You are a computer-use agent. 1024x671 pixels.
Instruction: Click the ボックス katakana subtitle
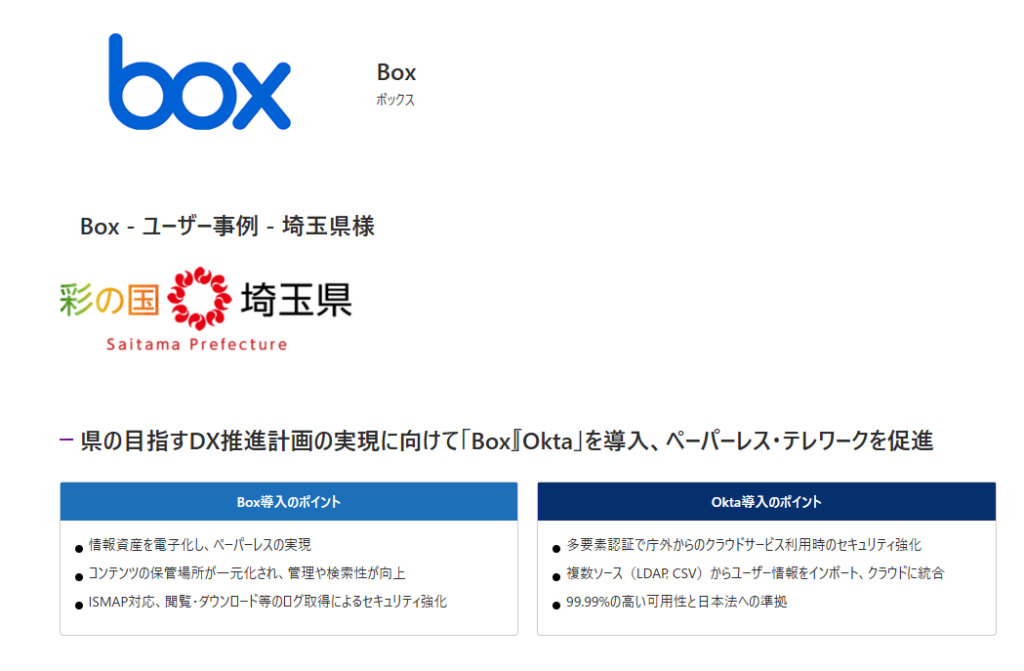[395, 100]
